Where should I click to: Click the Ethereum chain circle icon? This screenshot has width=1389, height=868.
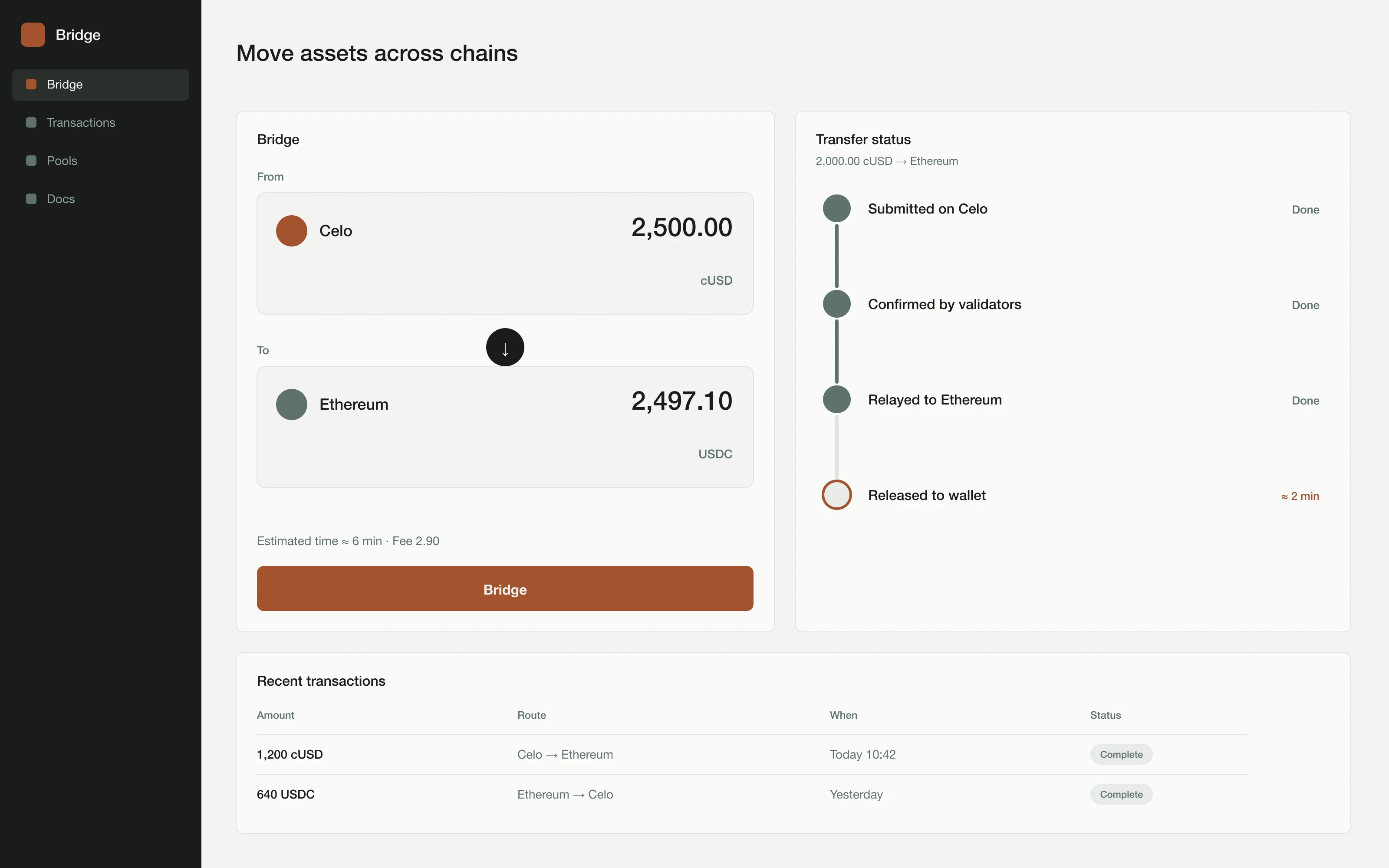[x=292, y=405]
